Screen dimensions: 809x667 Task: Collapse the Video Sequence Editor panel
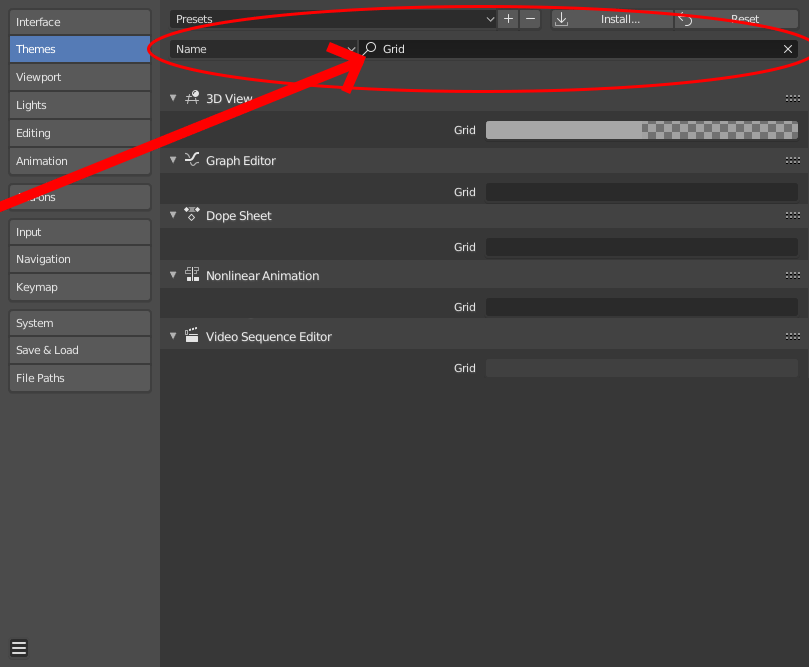[x=173, y=335]
